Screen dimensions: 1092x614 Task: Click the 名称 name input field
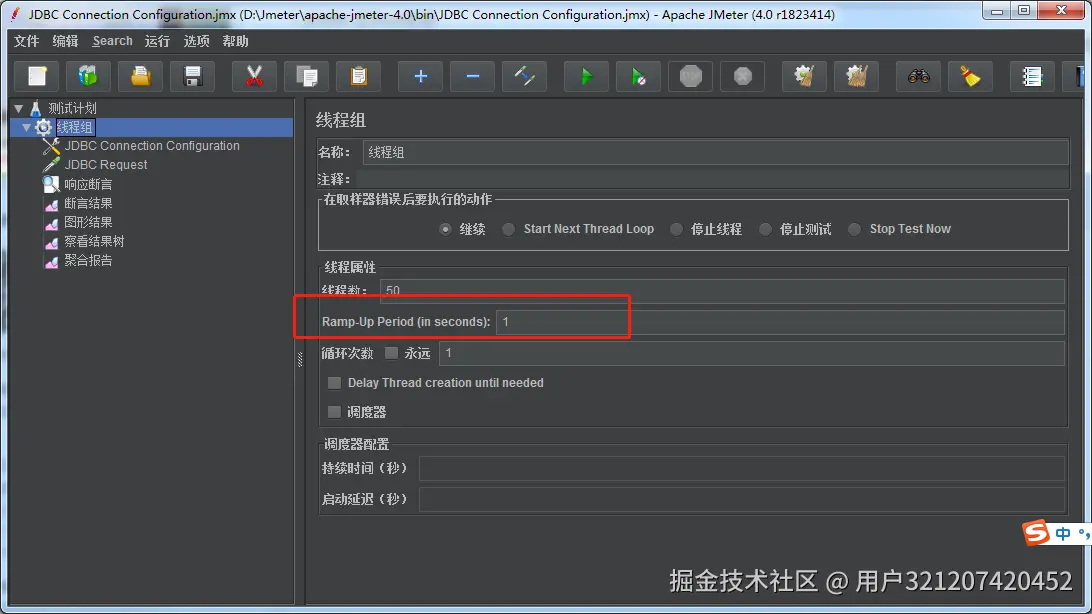(715, 152)
